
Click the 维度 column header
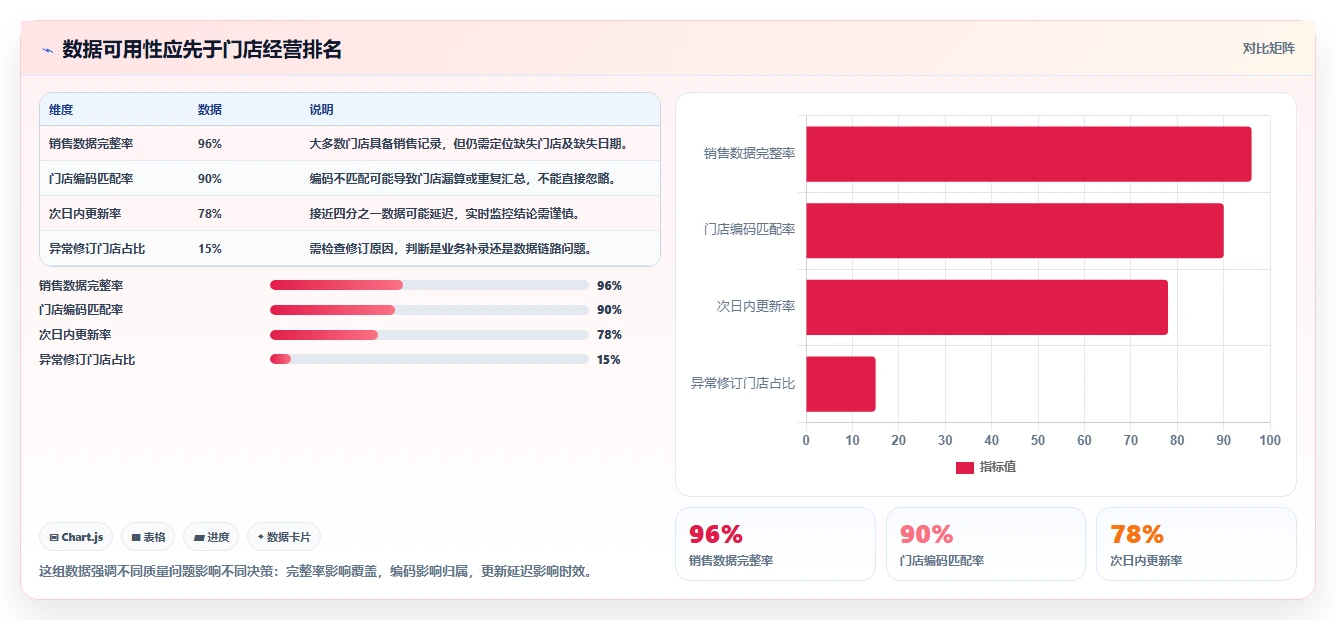coord(61,110)
